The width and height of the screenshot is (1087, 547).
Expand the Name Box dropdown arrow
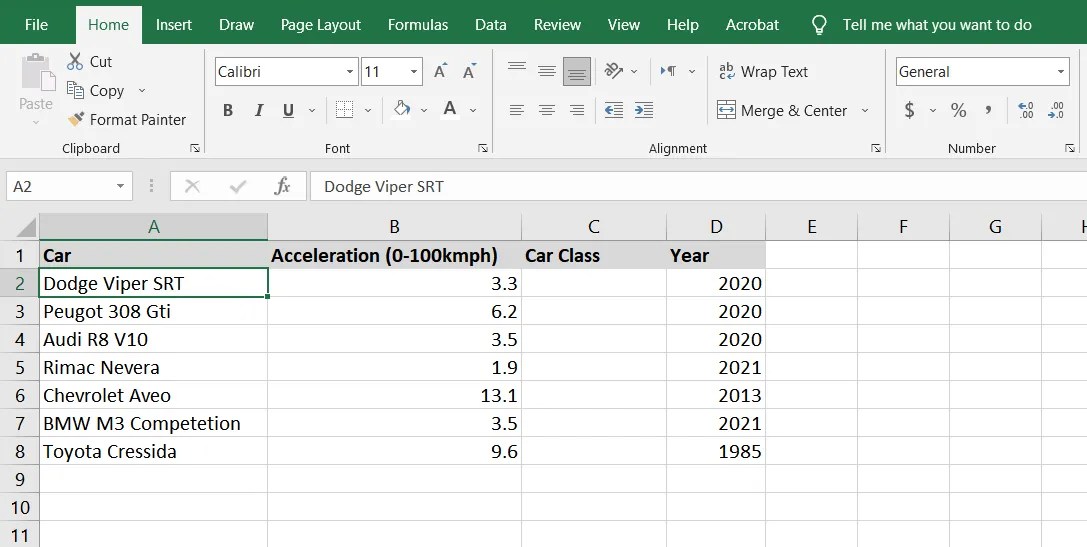(120, 186)
